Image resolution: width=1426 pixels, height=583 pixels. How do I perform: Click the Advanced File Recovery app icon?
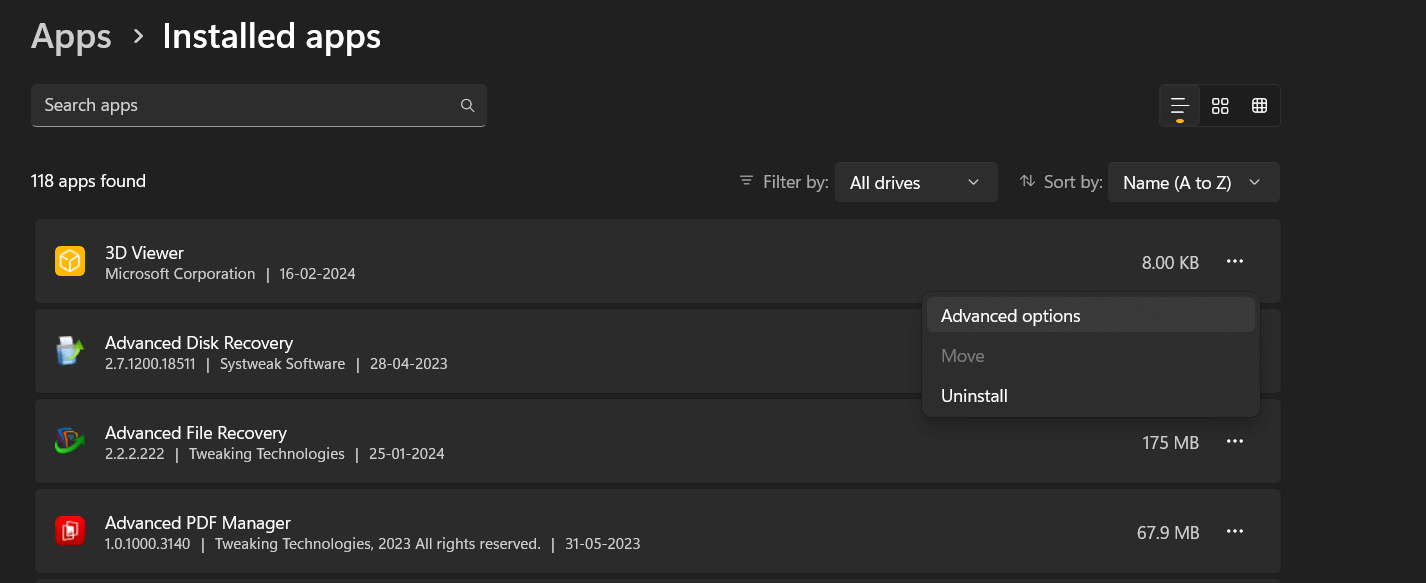(69, 440)
